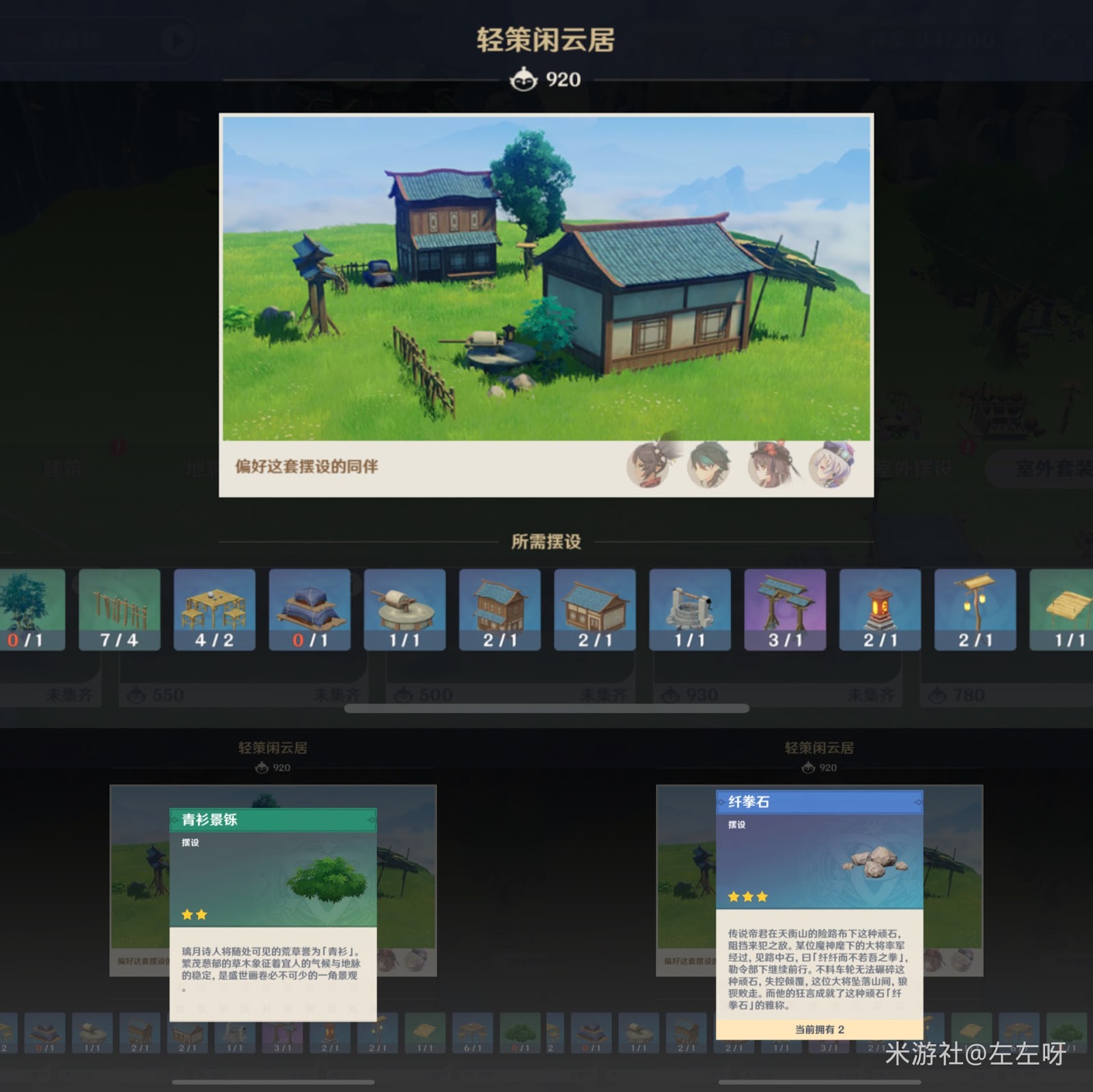The width and height of the screenshot is (1093, 1092).
Task: Click the 摆设 label in the 青衫景铄 card
Action: pos(191,843)
